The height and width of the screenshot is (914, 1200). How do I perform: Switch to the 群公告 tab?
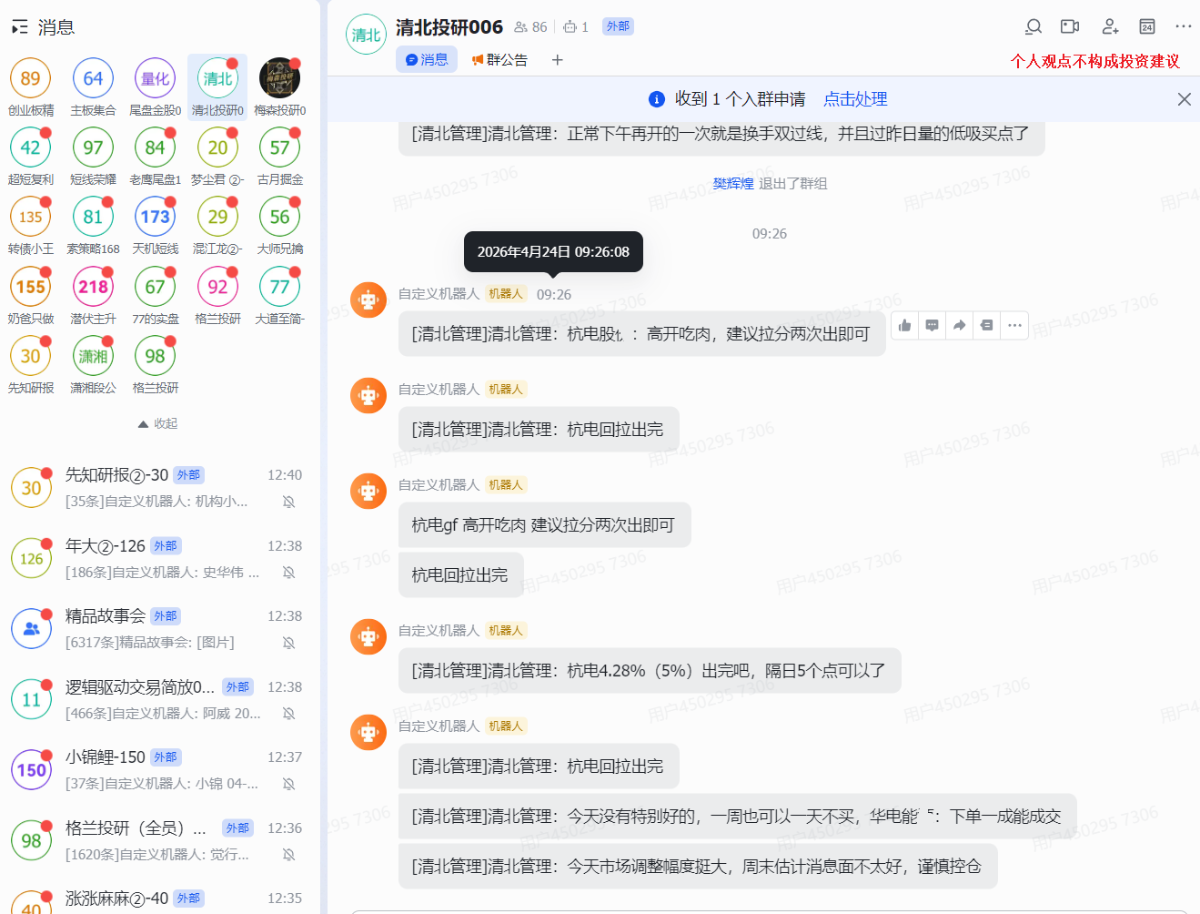click(499, 60)
